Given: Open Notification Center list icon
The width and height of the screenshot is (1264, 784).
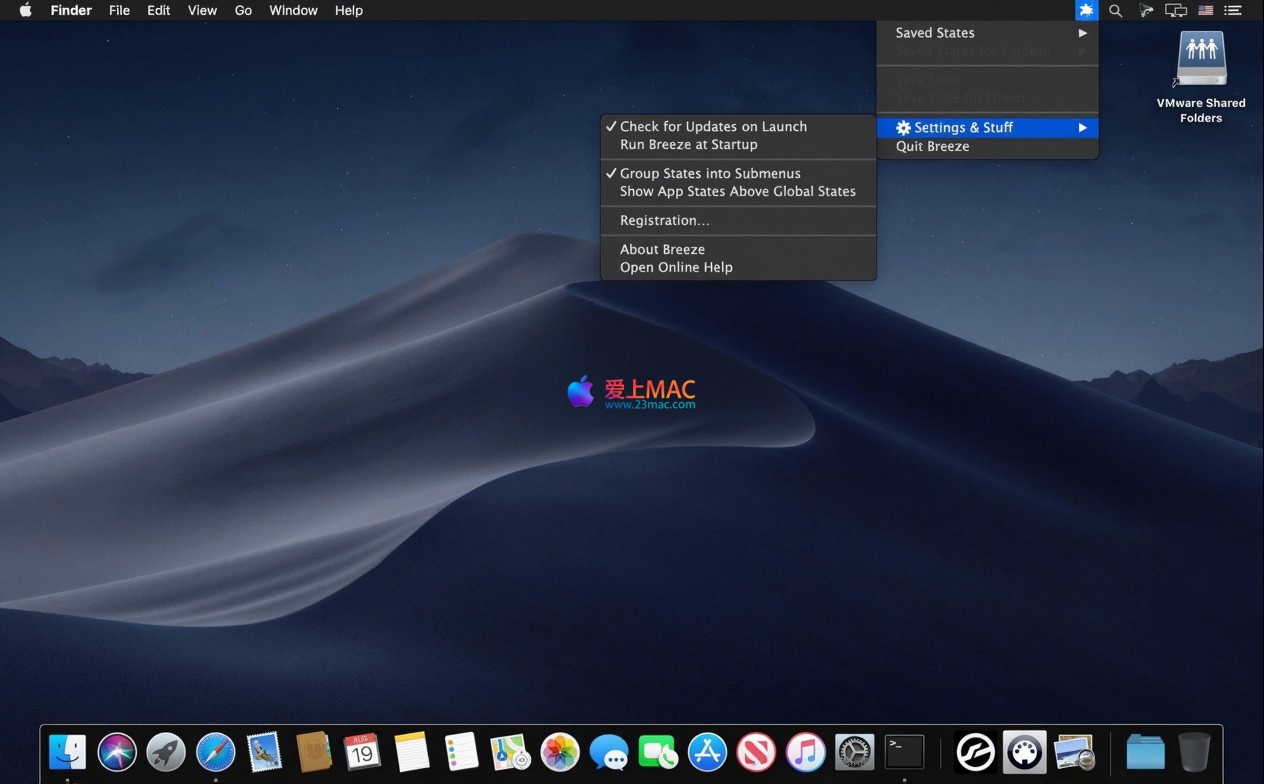Looking at the screenshot, I should pos(1233,11).
